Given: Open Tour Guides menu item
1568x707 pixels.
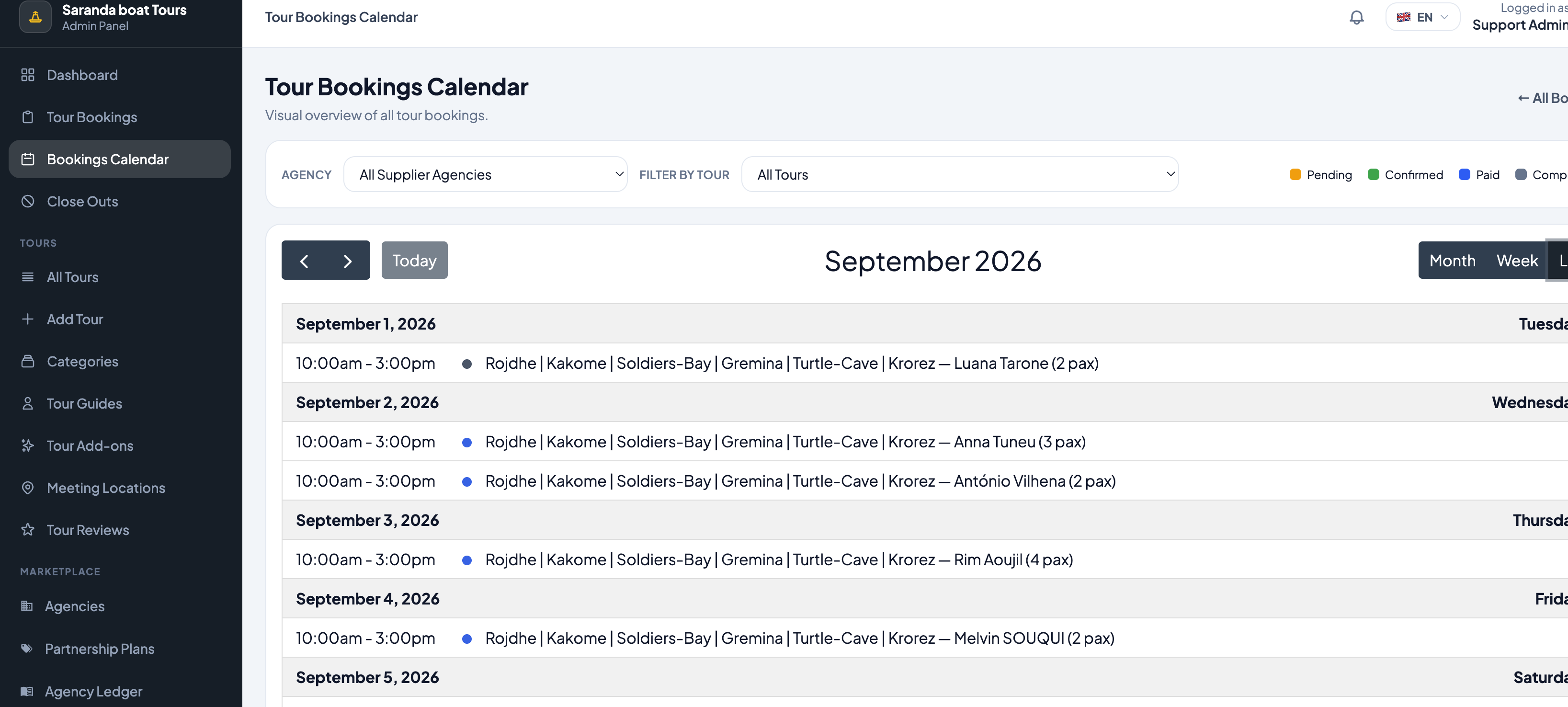Looking at the screenshot, I should [119, 403].
